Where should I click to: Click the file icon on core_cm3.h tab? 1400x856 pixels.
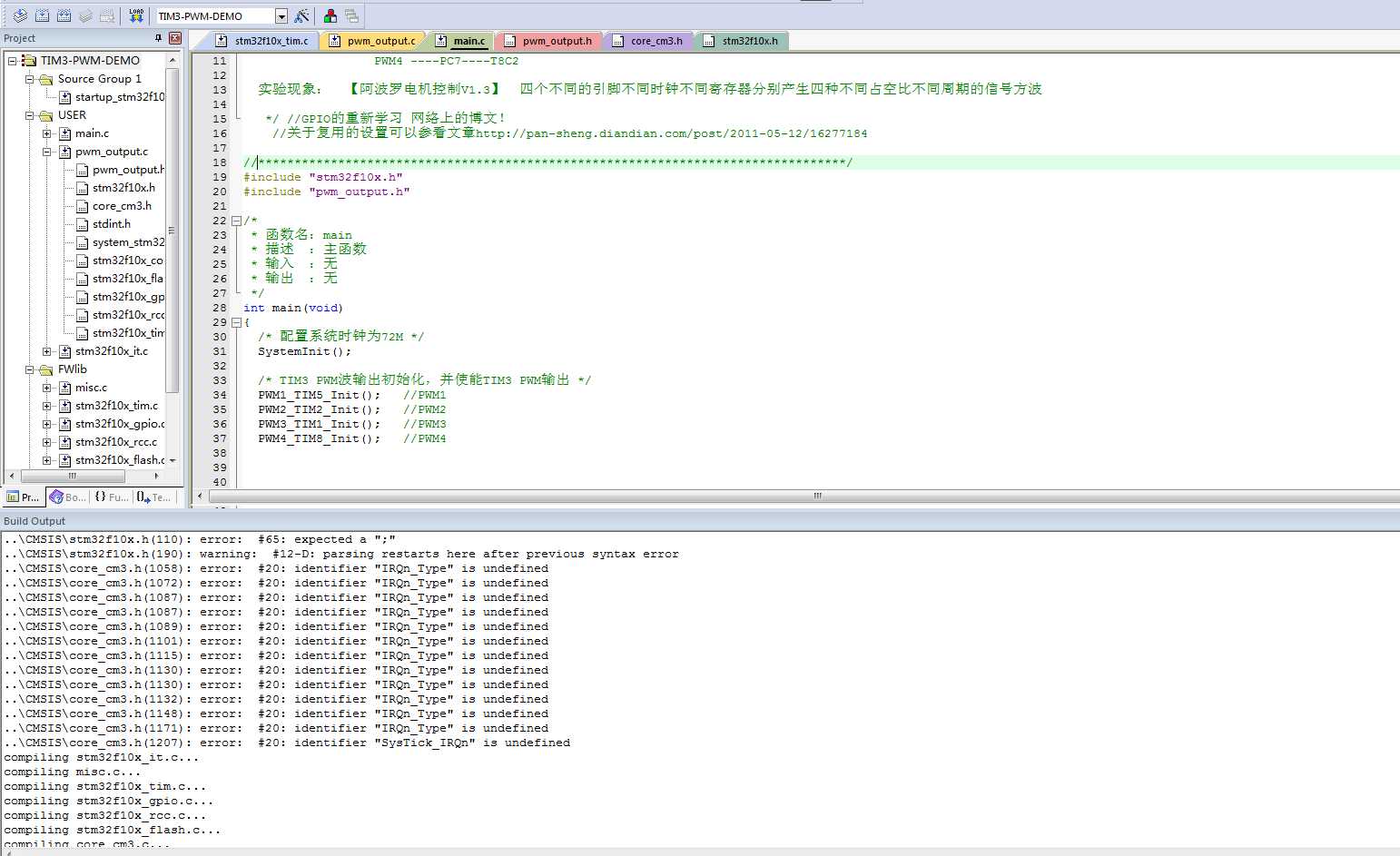coord(618,41)
